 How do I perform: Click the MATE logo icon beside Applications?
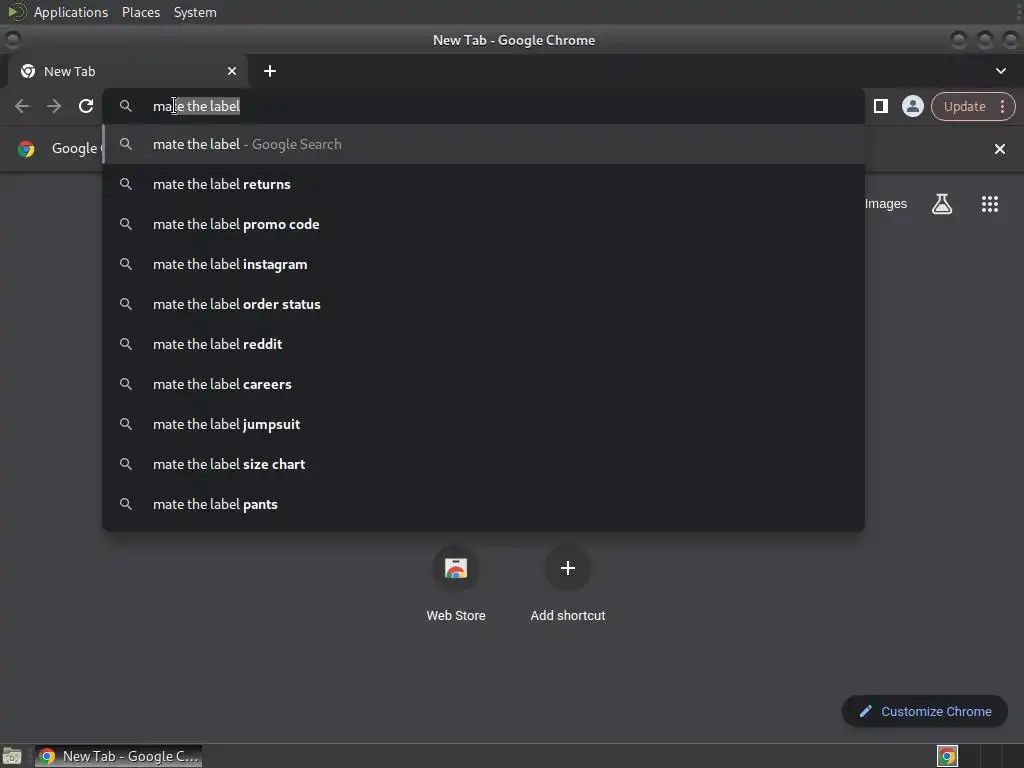pos(16,12)
